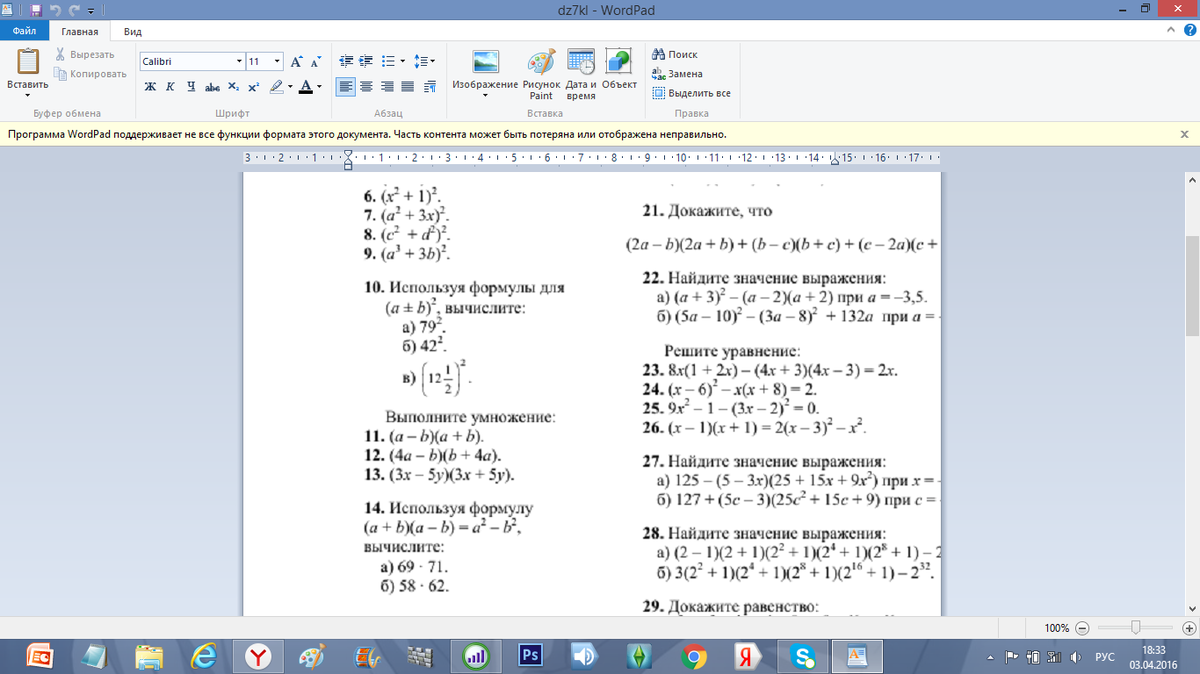Viewport: 1200px width, 674px height.
Task: Open the Файл menu
Action: 24,32
